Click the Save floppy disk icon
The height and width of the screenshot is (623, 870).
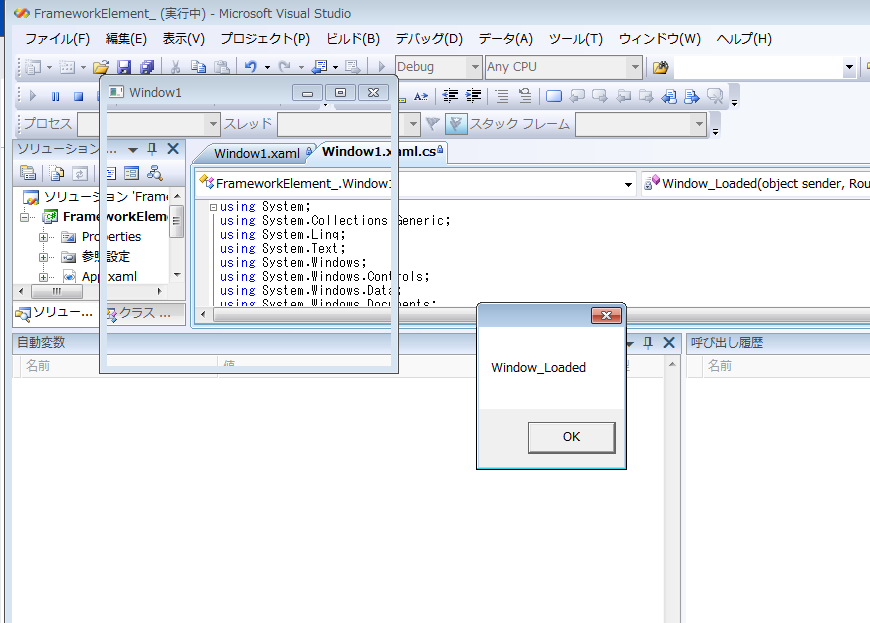coord(124,67)
